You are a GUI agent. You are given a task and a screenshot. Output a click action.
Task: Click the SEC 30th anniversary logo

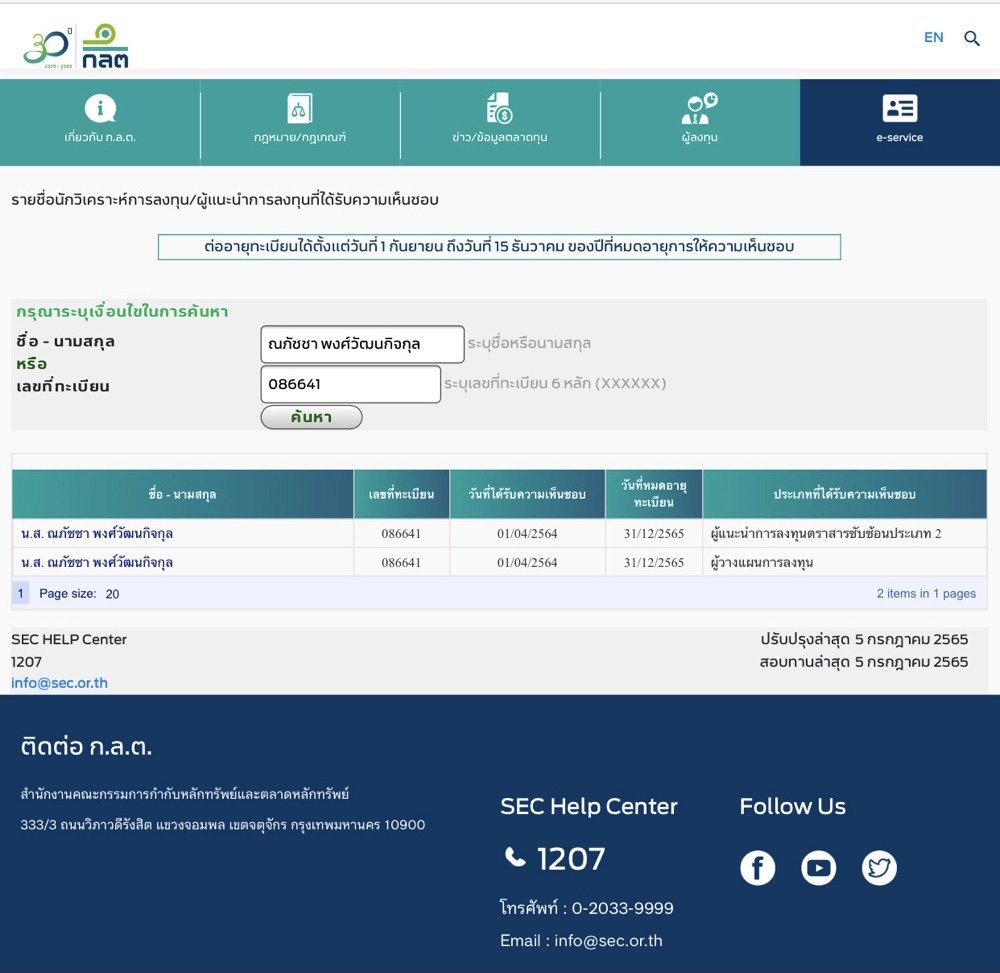tap(75, 46)
